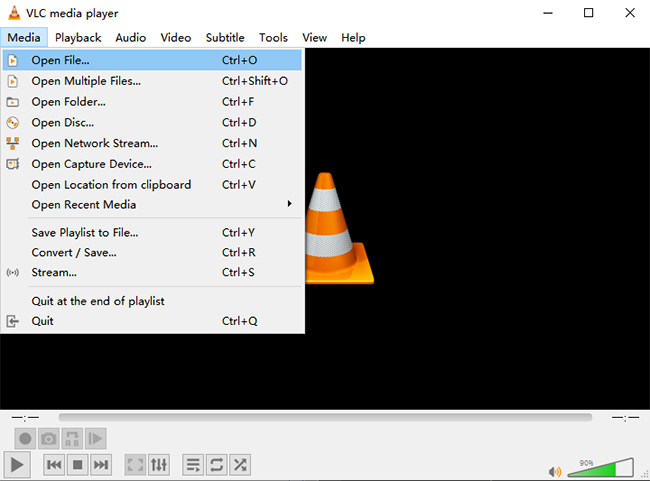Toggle Quit at the end of playlist
Viewport: 650px width, 481px height.
(x=152, y=301)
